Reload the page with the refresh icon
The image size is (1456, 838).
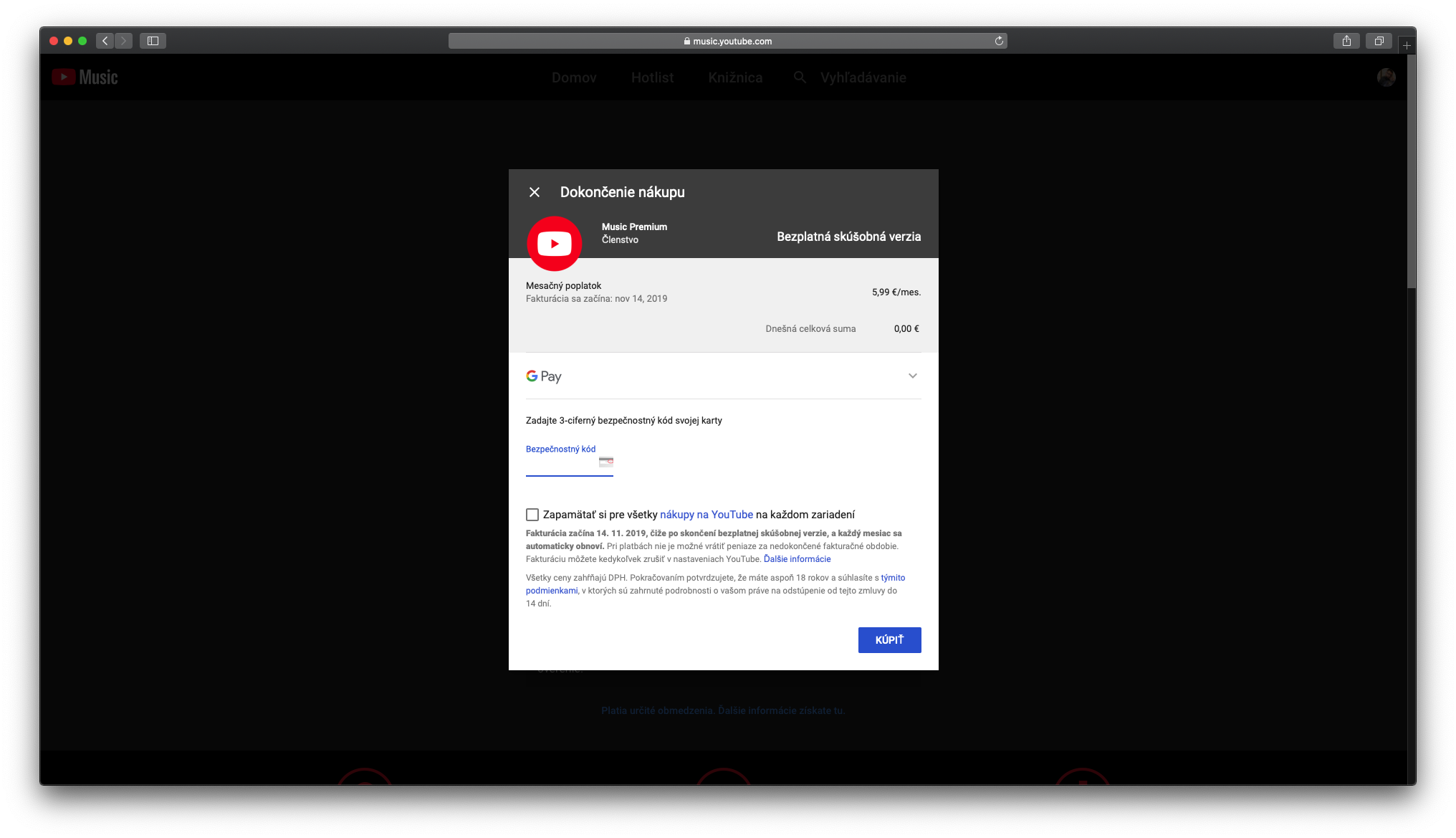999,41
